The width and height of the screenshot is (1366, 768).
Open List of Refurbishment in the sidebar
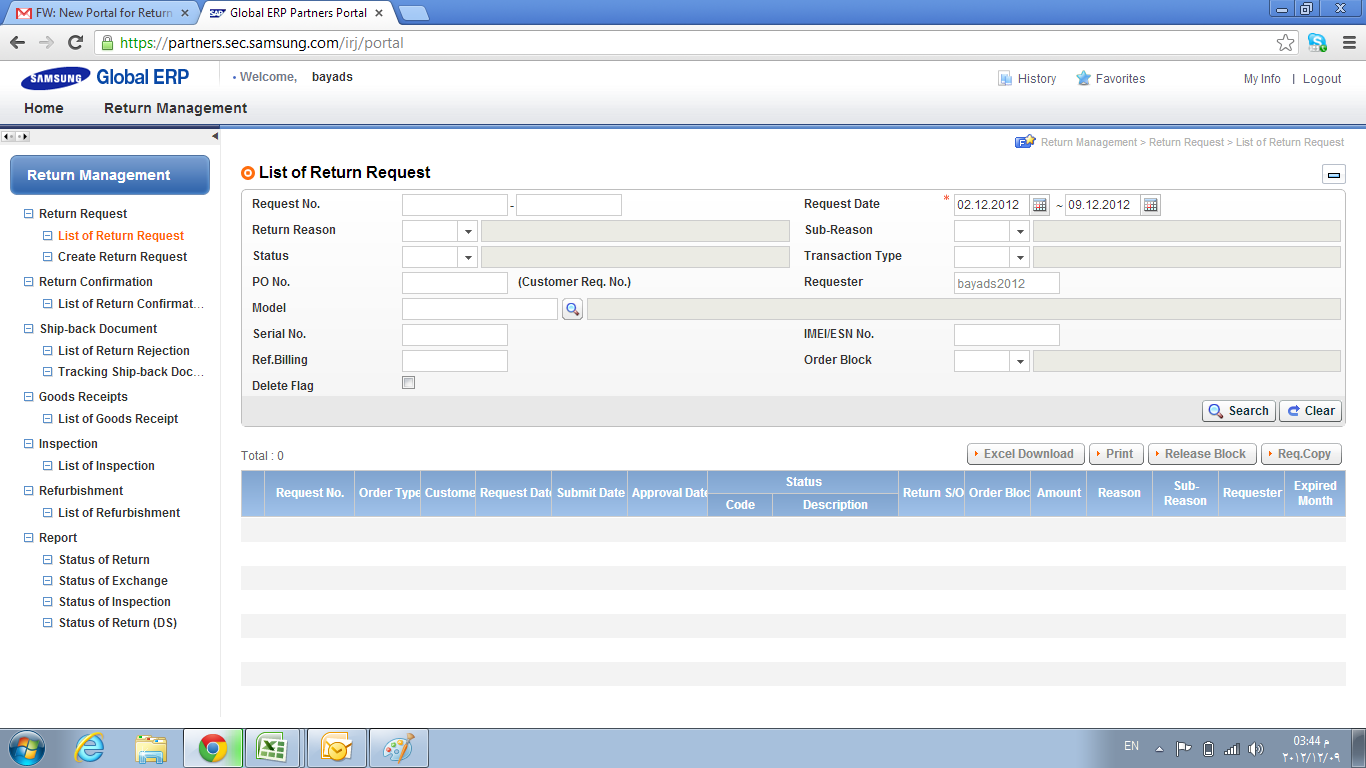pos(119,513)
